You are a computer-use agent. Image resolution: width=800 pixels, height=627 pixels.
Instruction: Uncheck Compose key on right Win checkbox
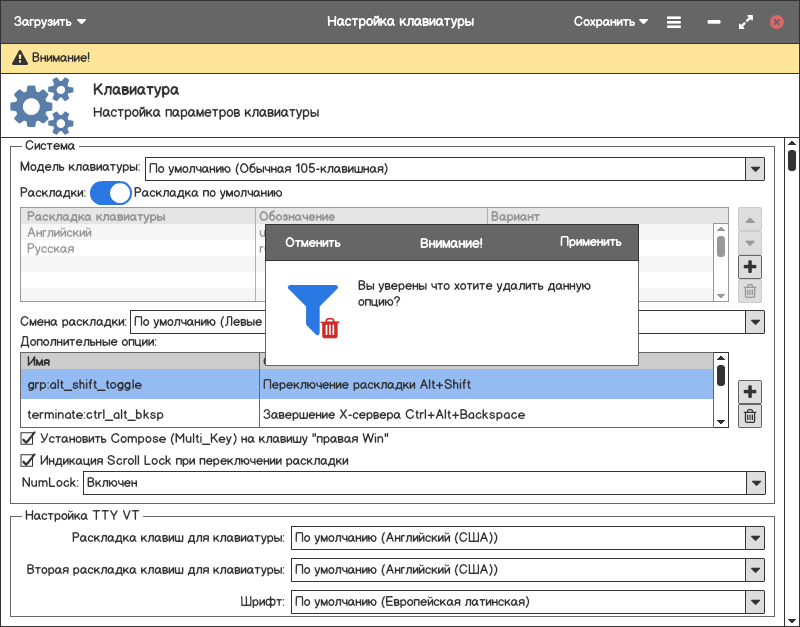(x=28, y=438)
